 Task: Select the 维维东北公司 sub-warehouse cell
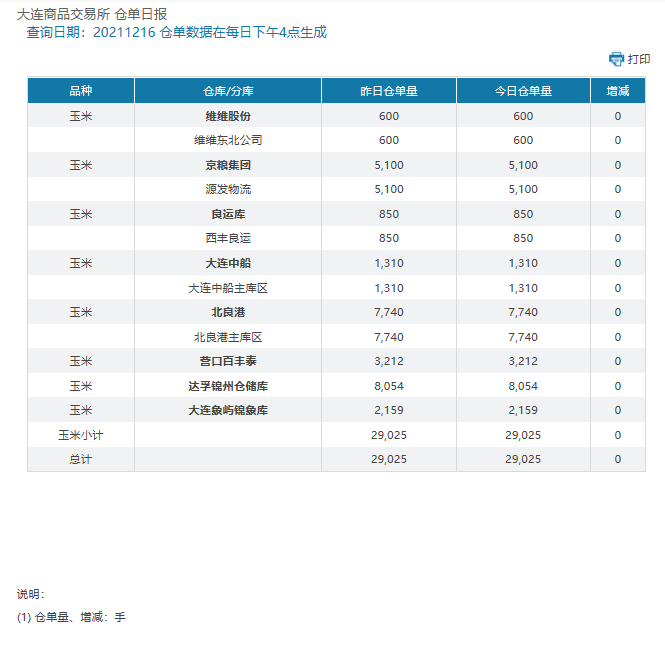click(x=227, y=141)
